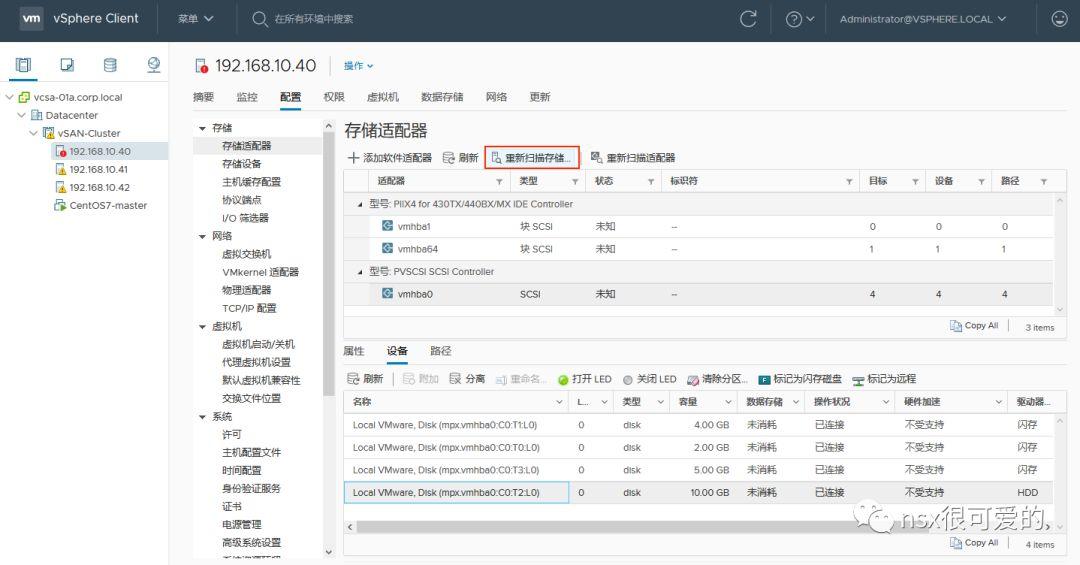
Task: Collapse the 存储 section in config menu
Action: click(x=202, y=128)
